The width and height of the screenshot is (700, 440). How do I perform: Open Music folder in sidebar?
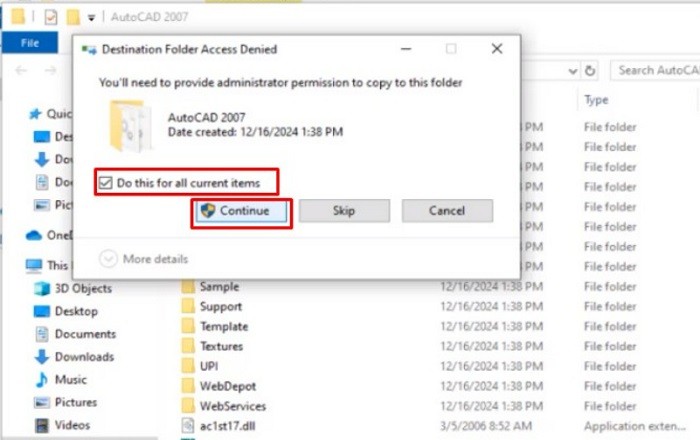61,379
